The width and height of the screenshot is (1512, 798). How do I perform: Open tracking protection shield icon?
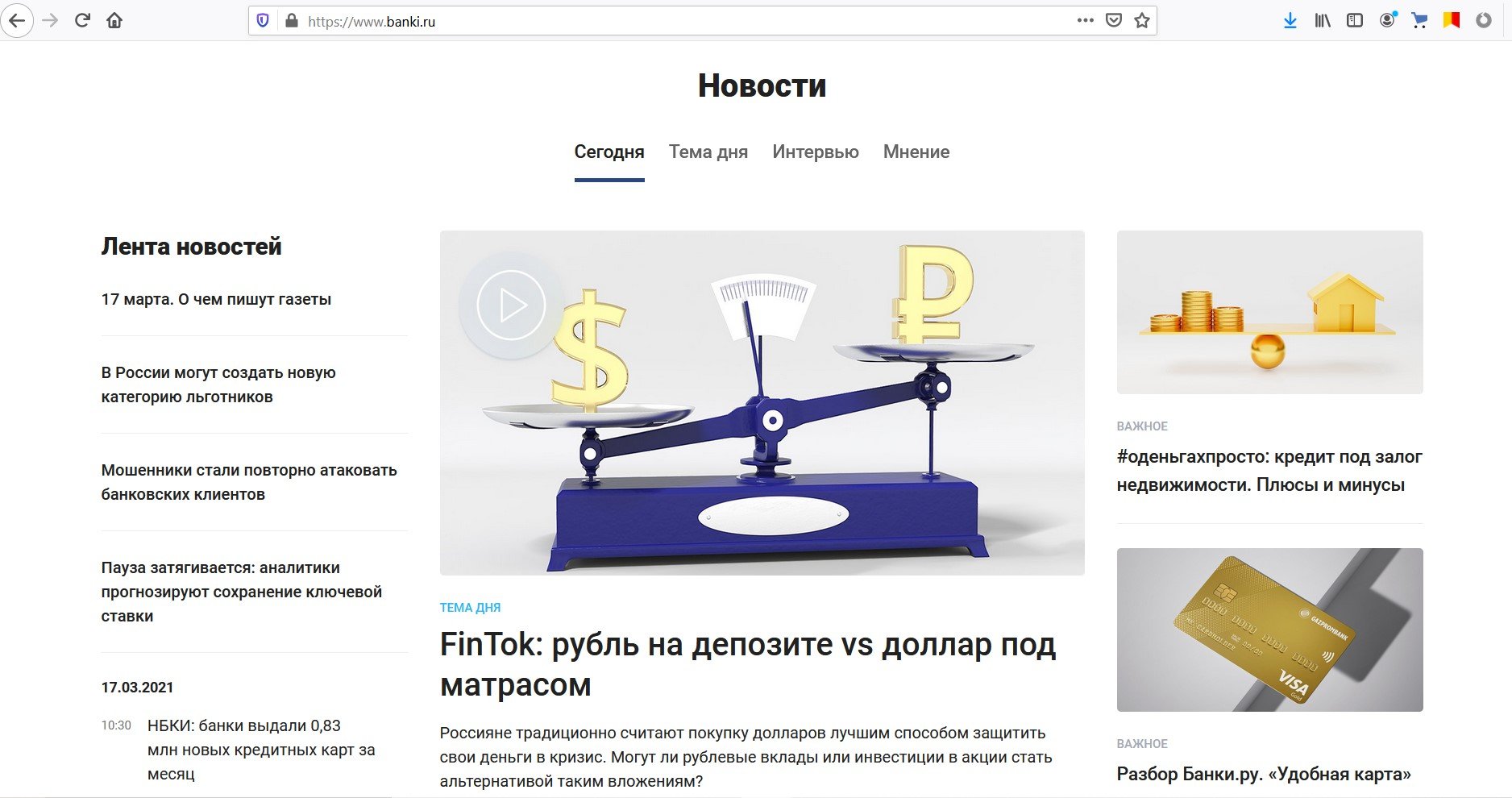(263, 21)
